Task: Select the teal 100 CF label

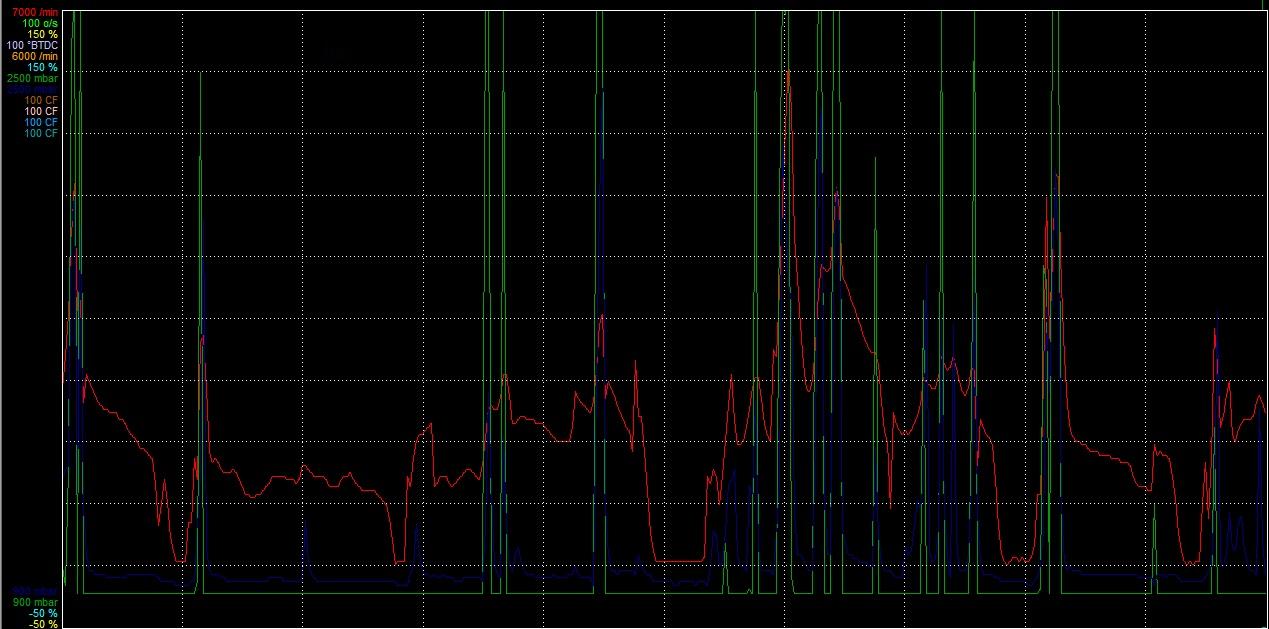Action: point(41,133)
